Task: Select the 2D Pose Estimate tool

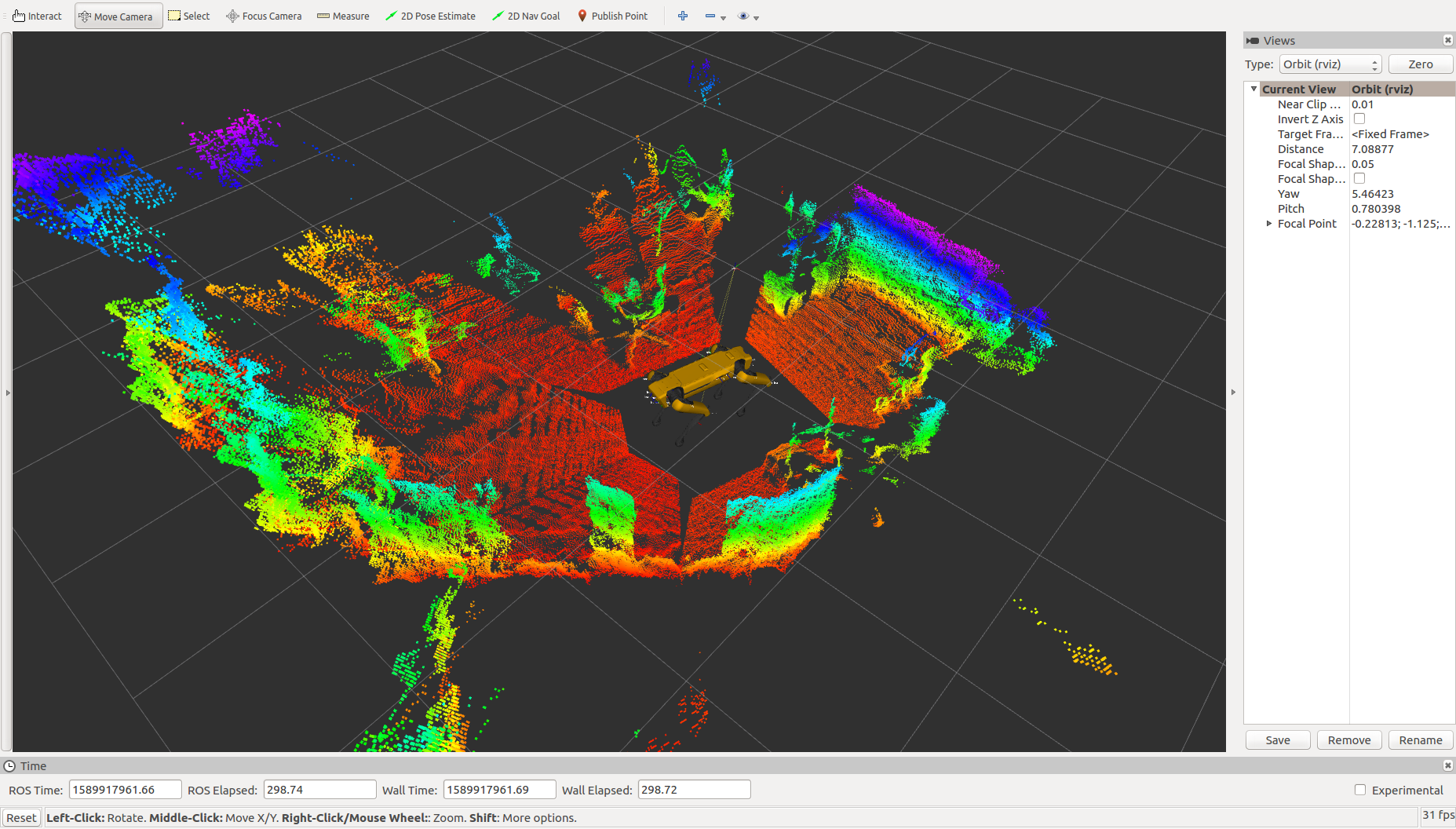Action: pyautogui.click(x=430, y=16)
